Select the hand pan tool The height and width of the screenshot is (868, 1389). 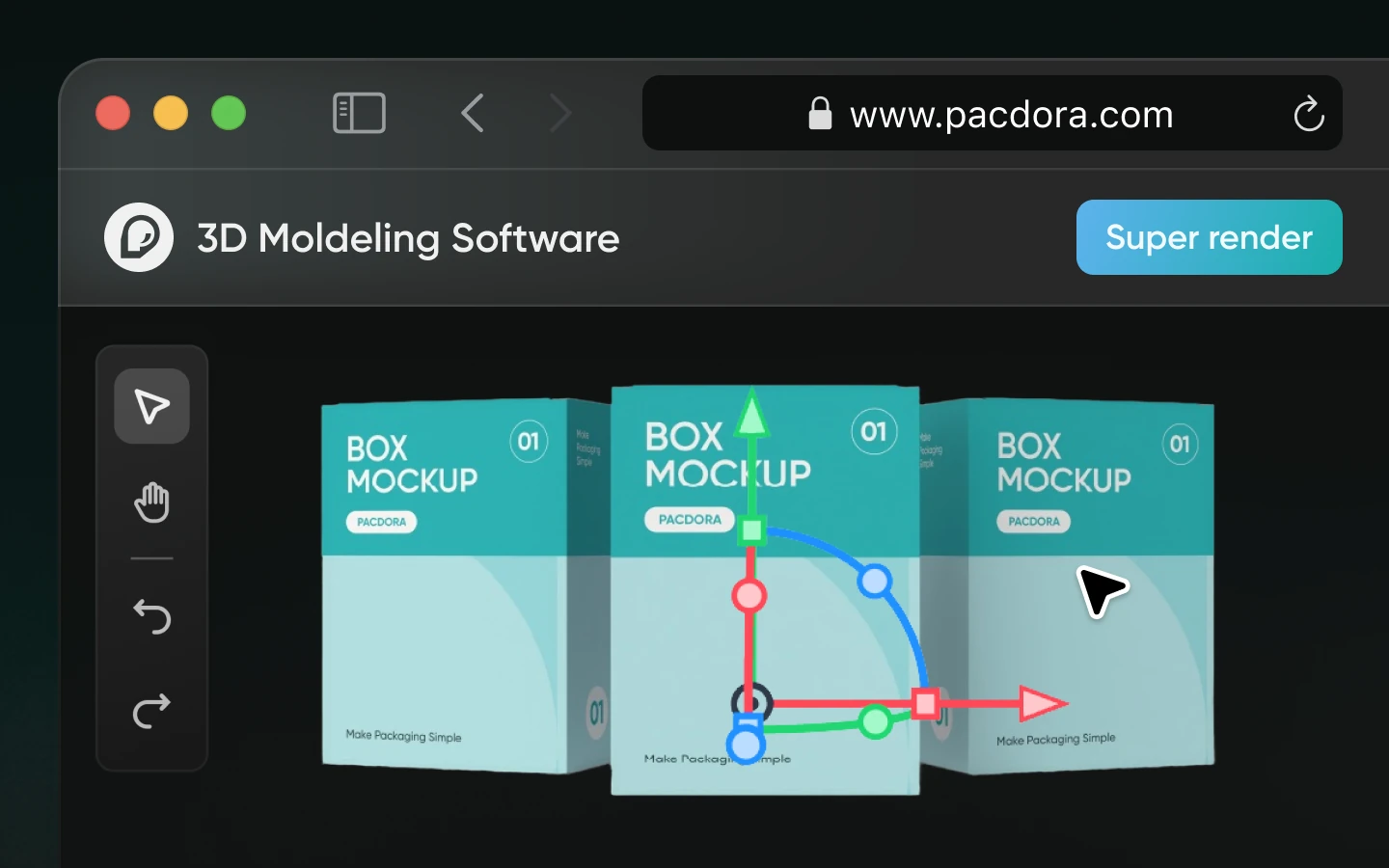[x=151, y=502]
